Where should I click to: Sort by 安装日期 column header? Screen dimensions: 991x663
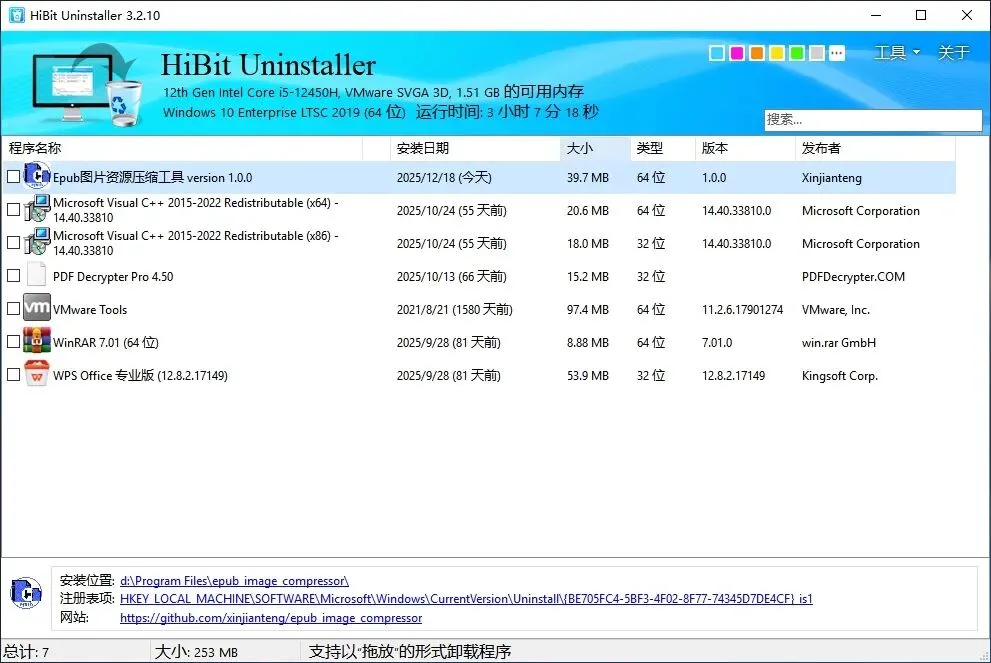(475, 148)
